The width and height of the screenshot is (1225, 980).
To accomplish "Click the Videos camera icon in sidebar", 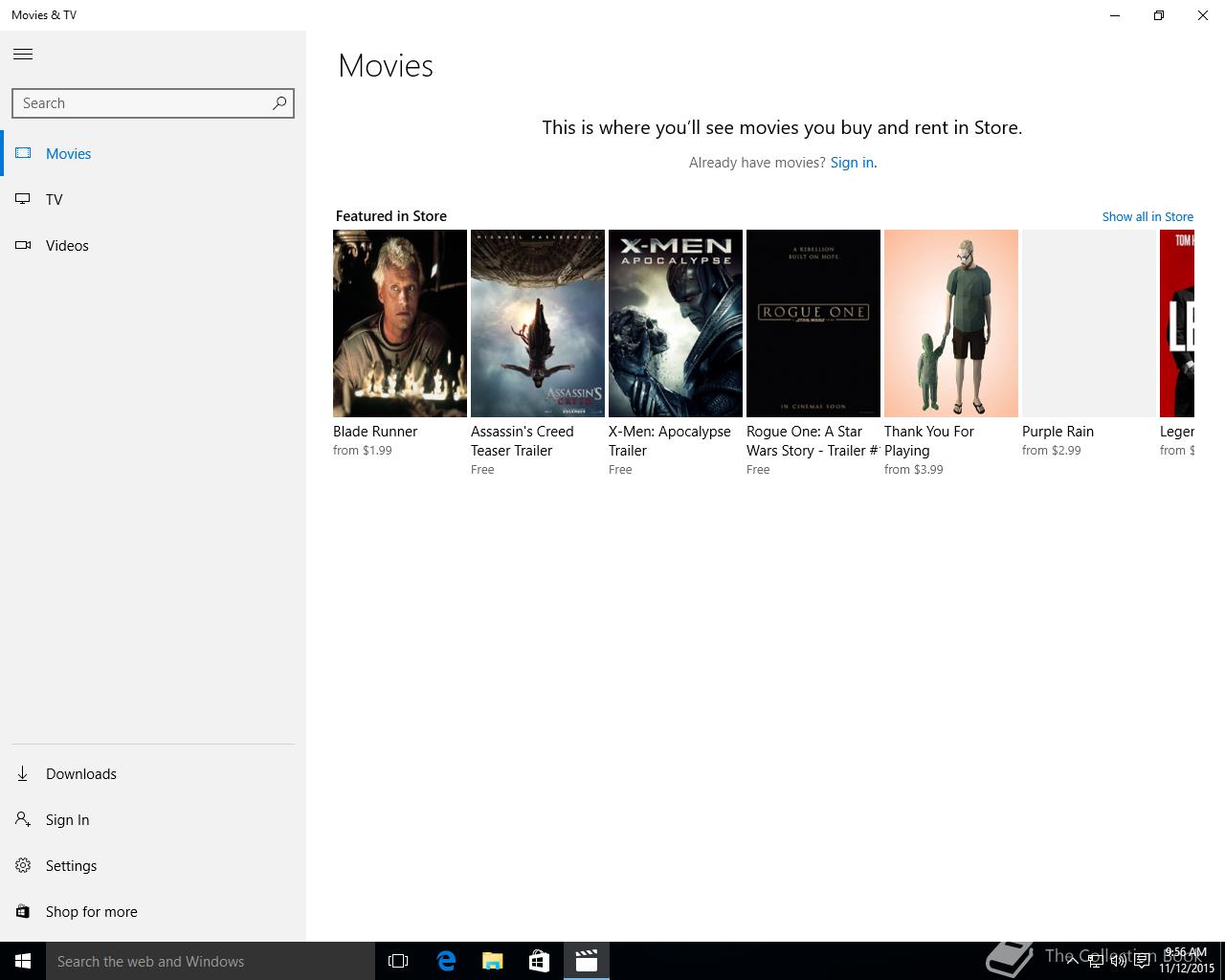I will (23, 245).
